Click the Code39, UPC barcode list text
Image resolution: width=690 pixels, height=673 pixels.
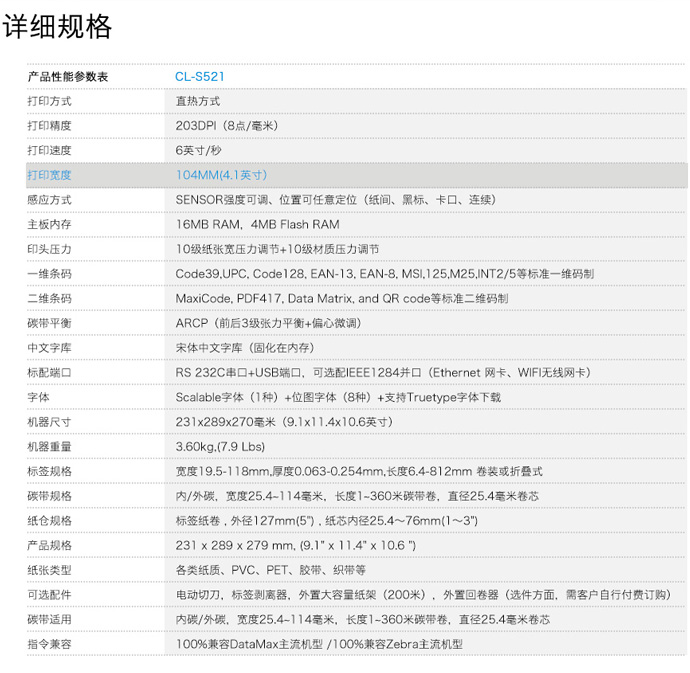pos(384,274)
